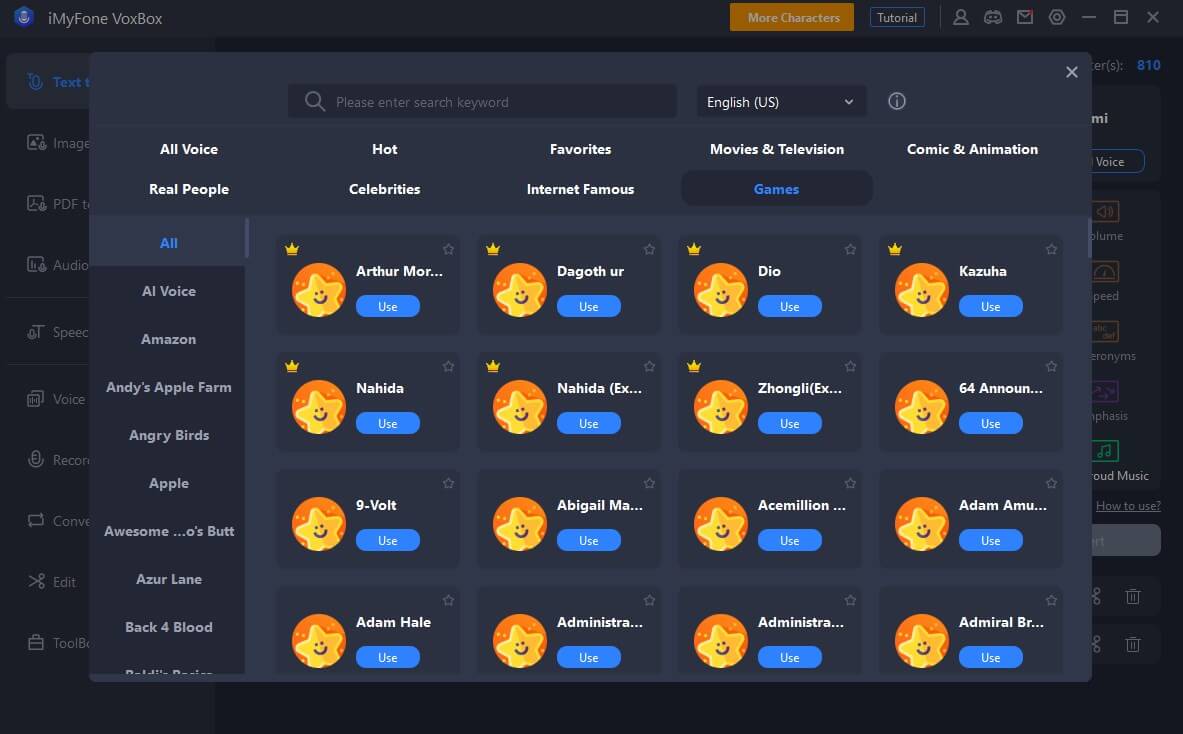
Task: Select the Back 4 Blood category
Action: (168, 627)
